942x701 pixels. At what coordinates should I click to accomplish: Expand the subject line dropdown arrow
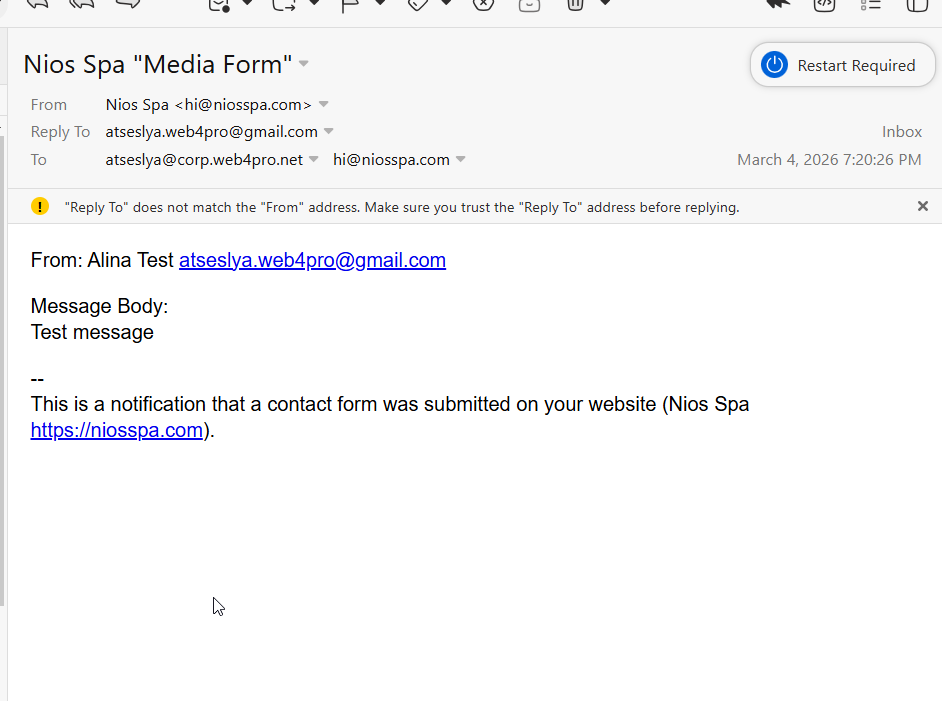pos(304,65)
